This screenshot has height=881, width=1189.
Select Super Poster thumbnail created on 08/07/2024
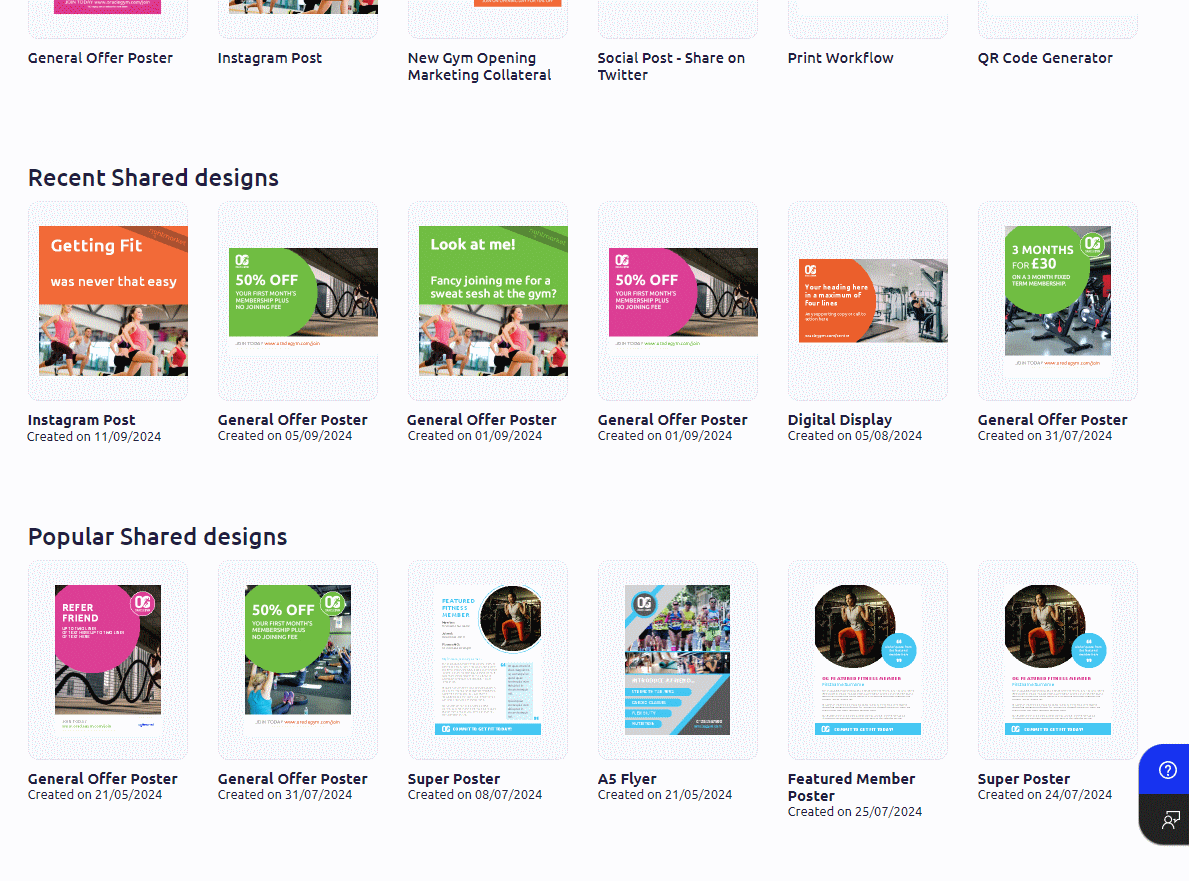[x=488, y=660]
